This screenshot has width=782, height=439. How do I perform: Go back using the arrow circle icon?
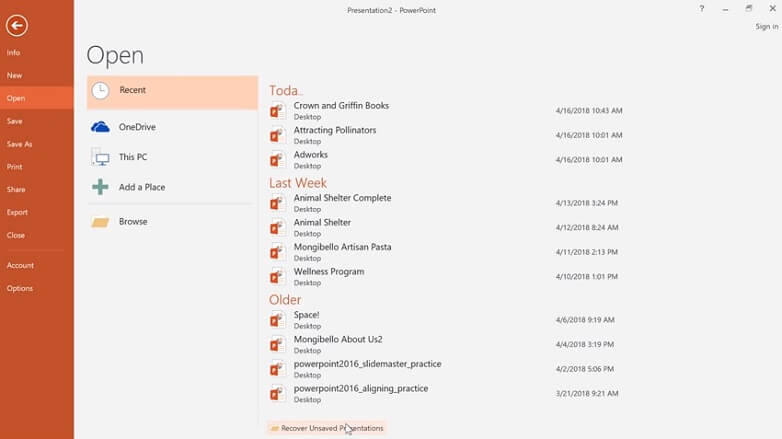click(x=17, y=25)
